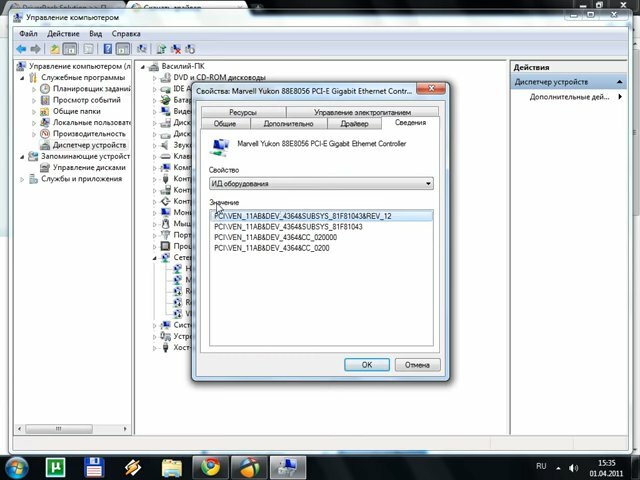
Task: Select value ending with SUBSYS_81F81043&REV_12
Action: click(x=321, y=216)
